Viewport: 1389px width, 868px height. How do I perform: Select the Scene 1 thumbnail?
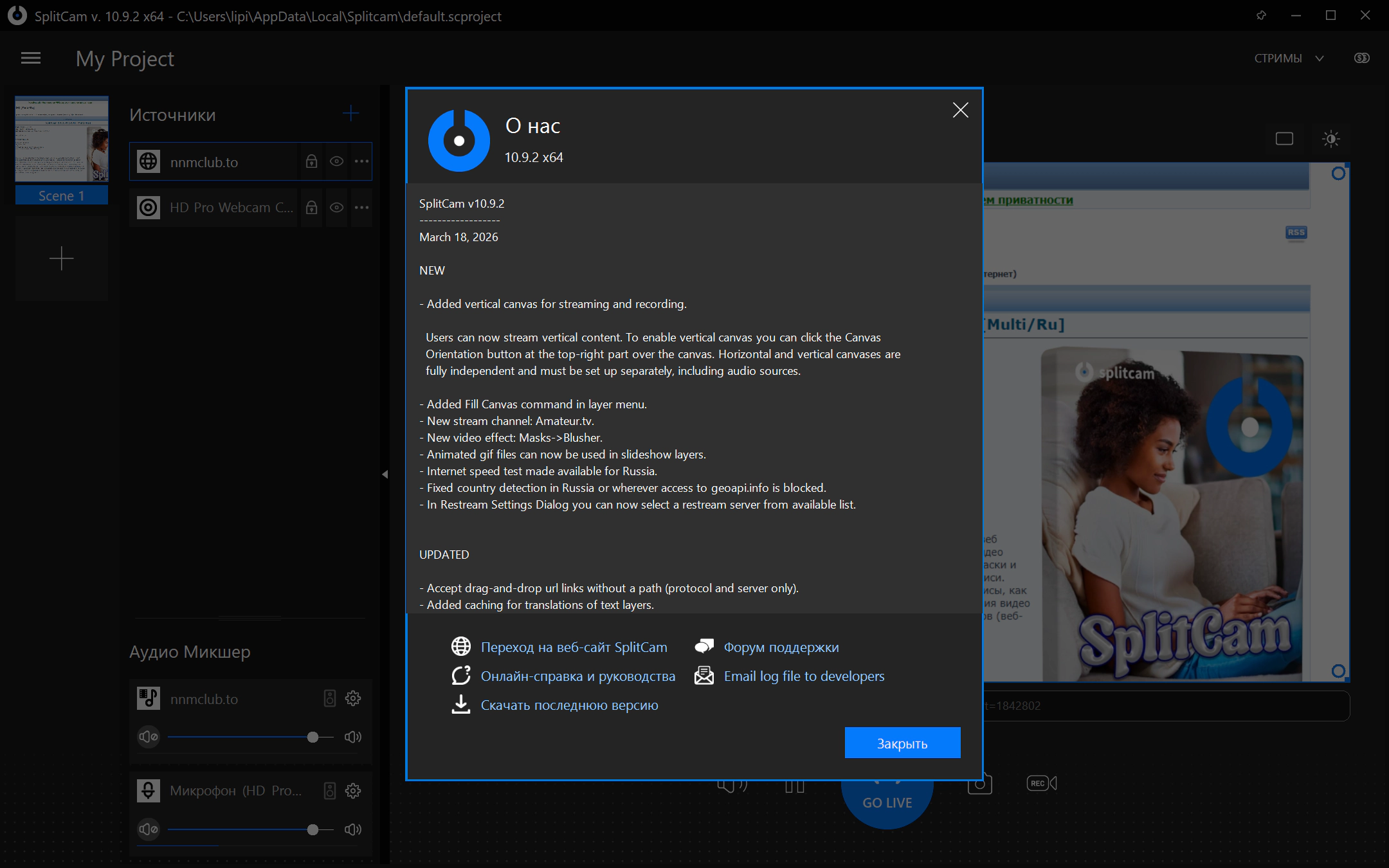pos(62,140)
